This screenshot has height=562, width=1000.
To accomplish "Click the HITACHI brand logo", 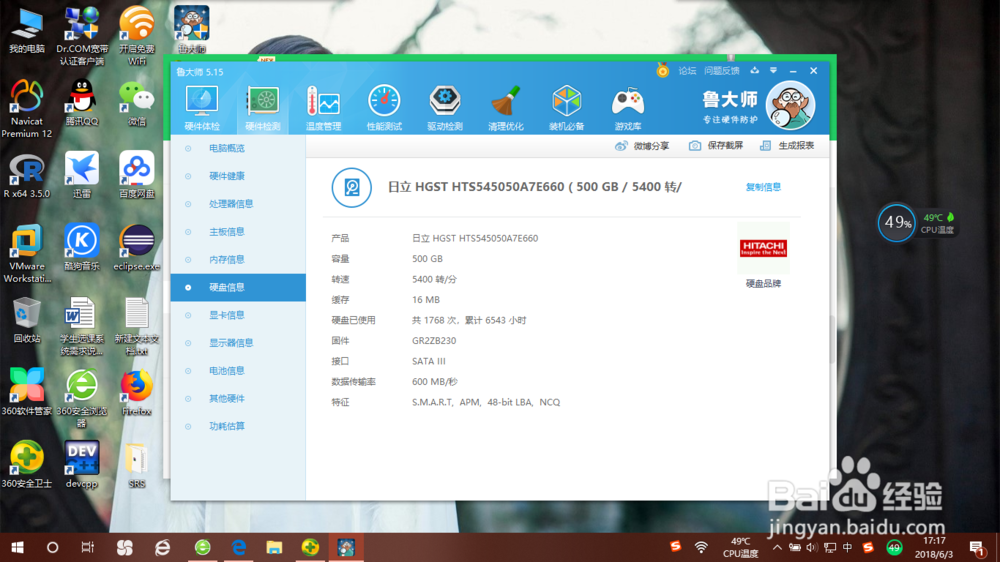I will point(763,248).
